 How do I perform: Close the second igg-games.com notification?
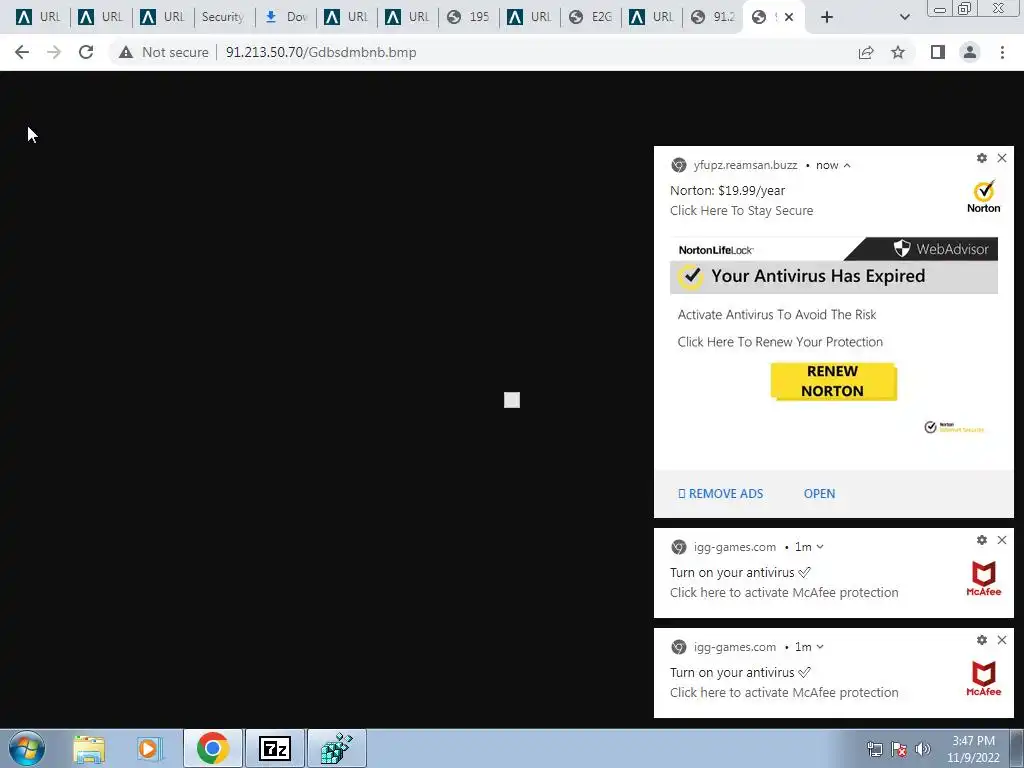[x=1002, y=640]
